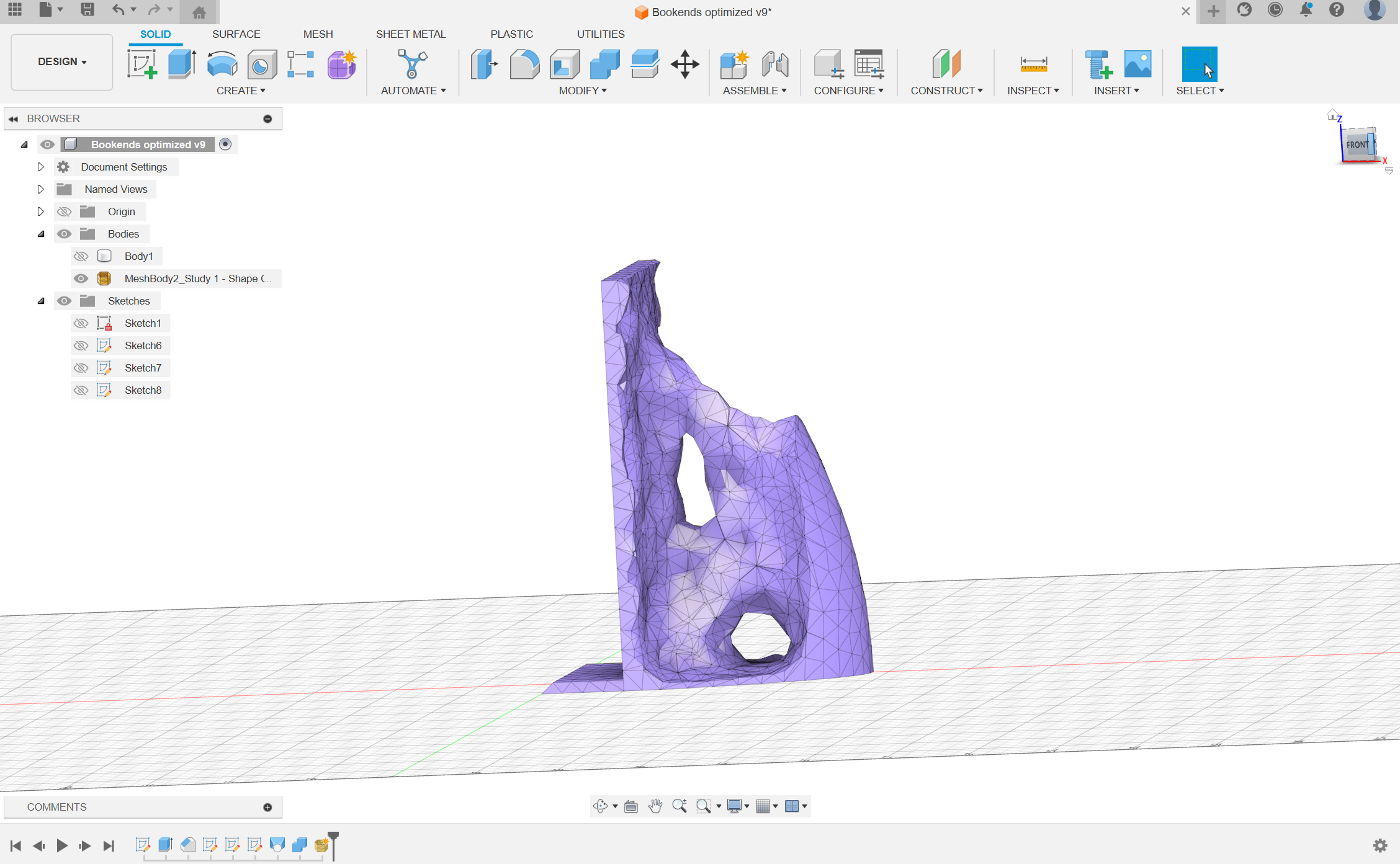Select the Shell tool
Image resolution: width=1400 pixels, height=864 pixels.
pos(564,64)
